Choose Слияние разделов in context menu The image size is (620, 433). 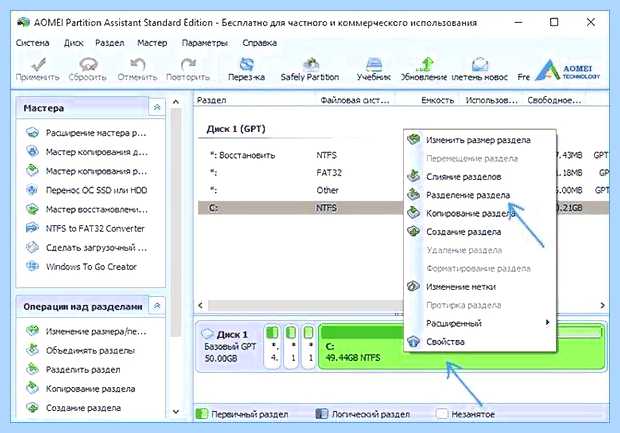(x=480, y=176)
